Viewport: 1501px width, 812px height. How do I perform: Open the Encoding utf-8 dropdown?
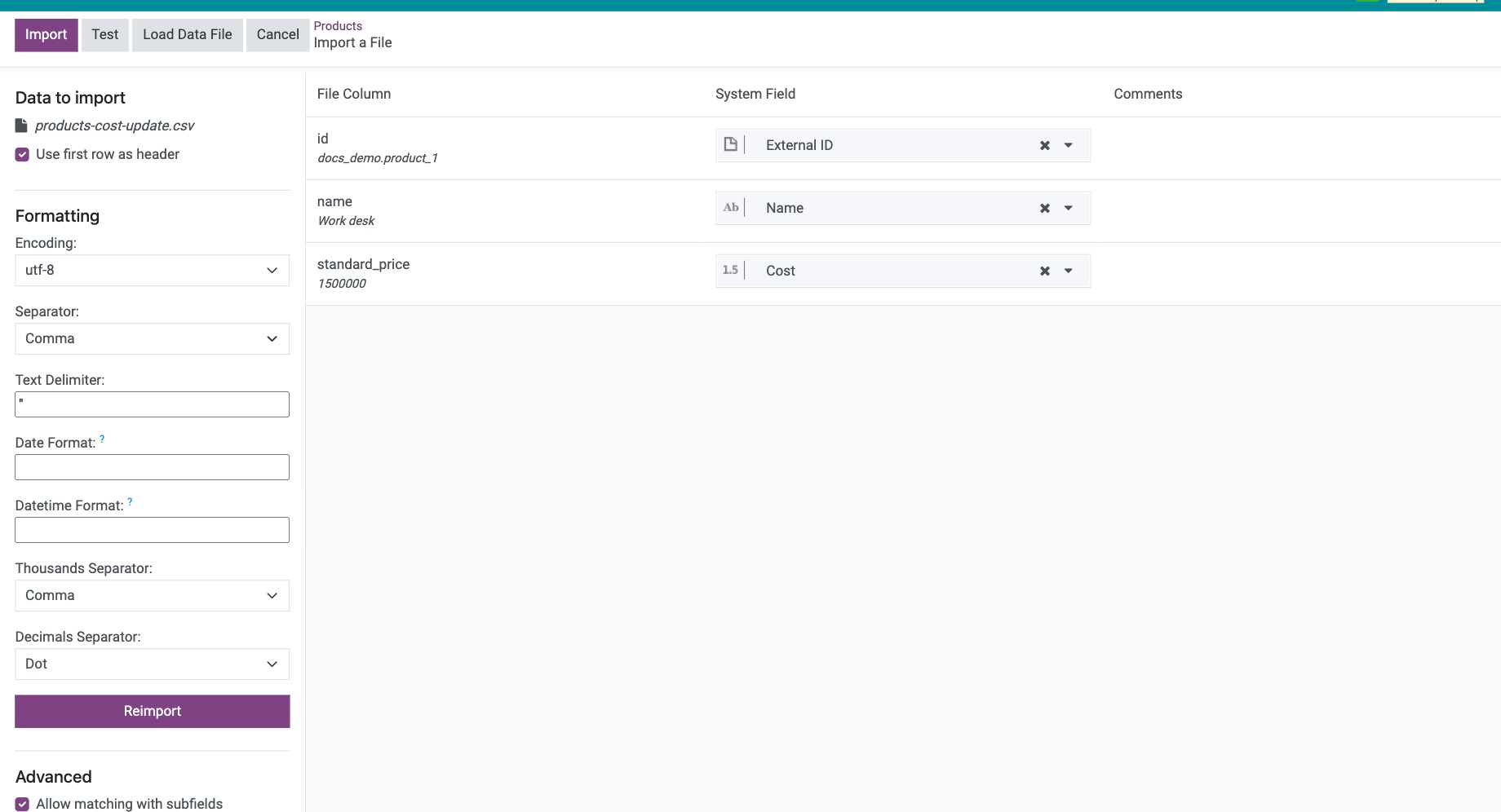pyautogui.click(x=153, y=270)
